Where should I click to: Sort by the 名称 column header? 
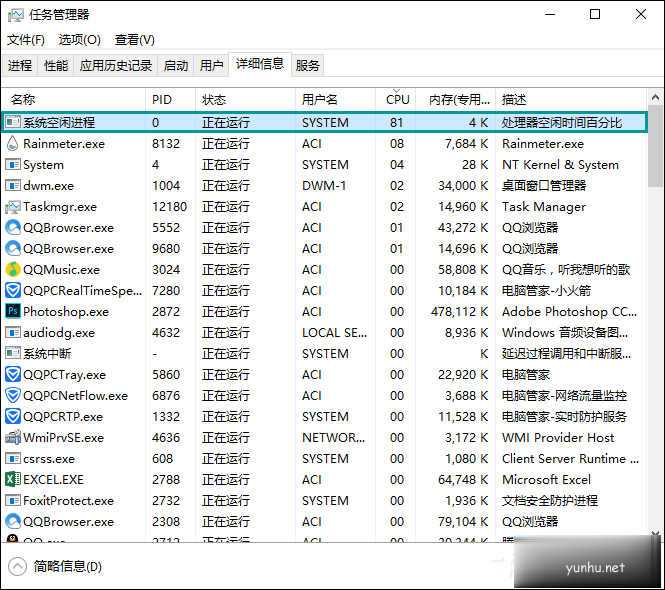[x=74, y=100]
